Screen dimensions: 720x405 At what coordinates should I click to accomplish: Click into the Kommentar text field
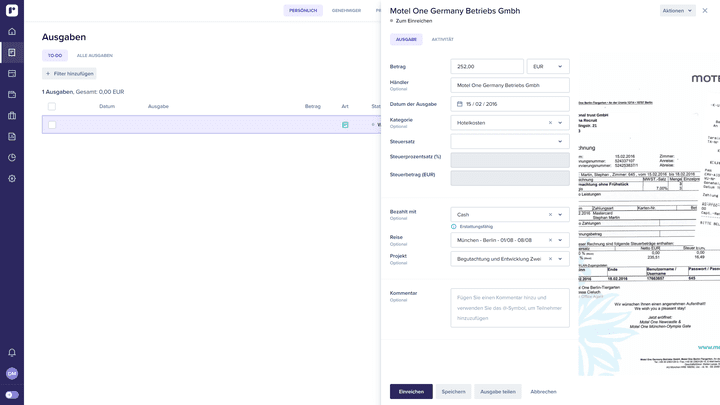(510, 307)
